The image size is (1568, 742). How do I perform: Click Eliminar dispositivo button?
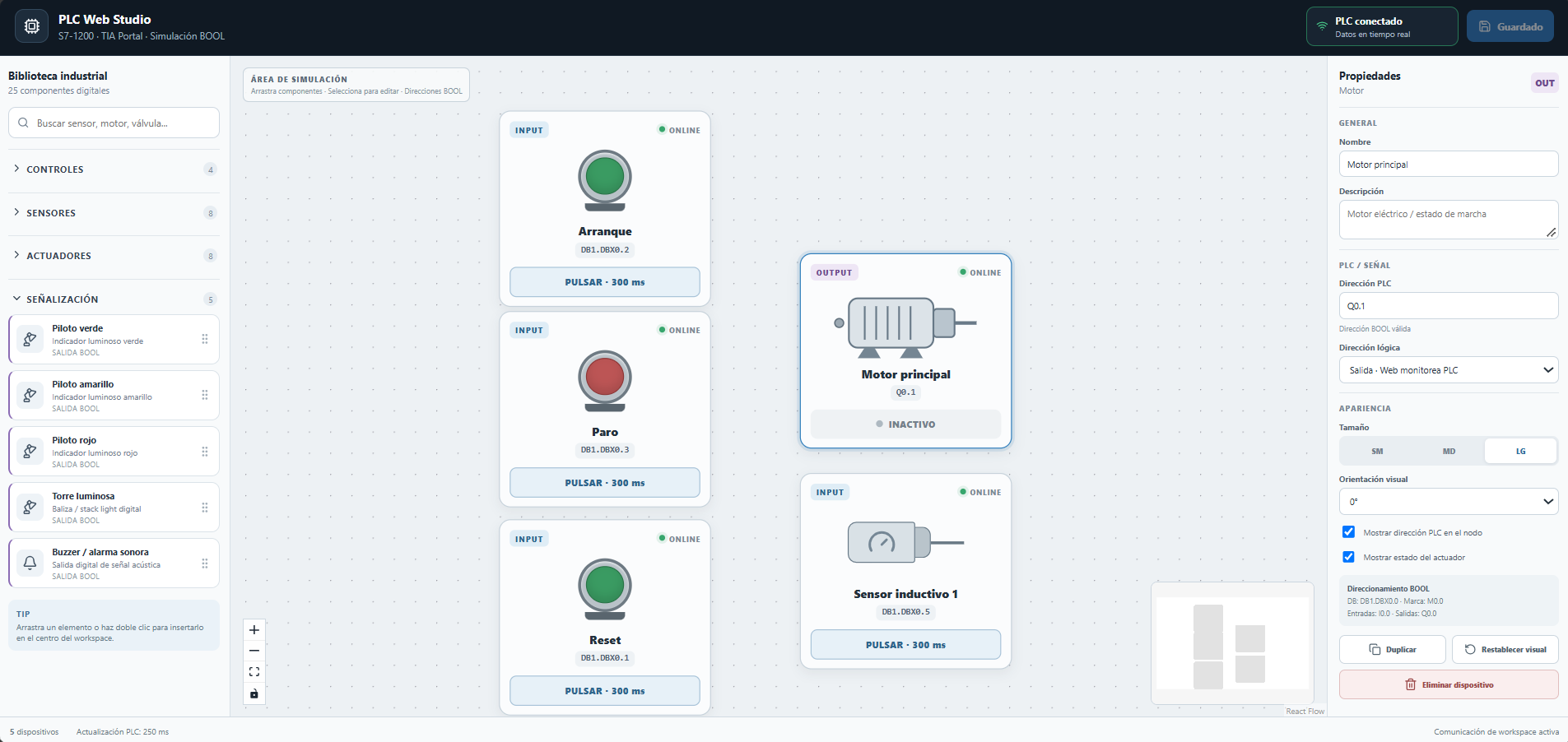click(x=1449, y=684)
